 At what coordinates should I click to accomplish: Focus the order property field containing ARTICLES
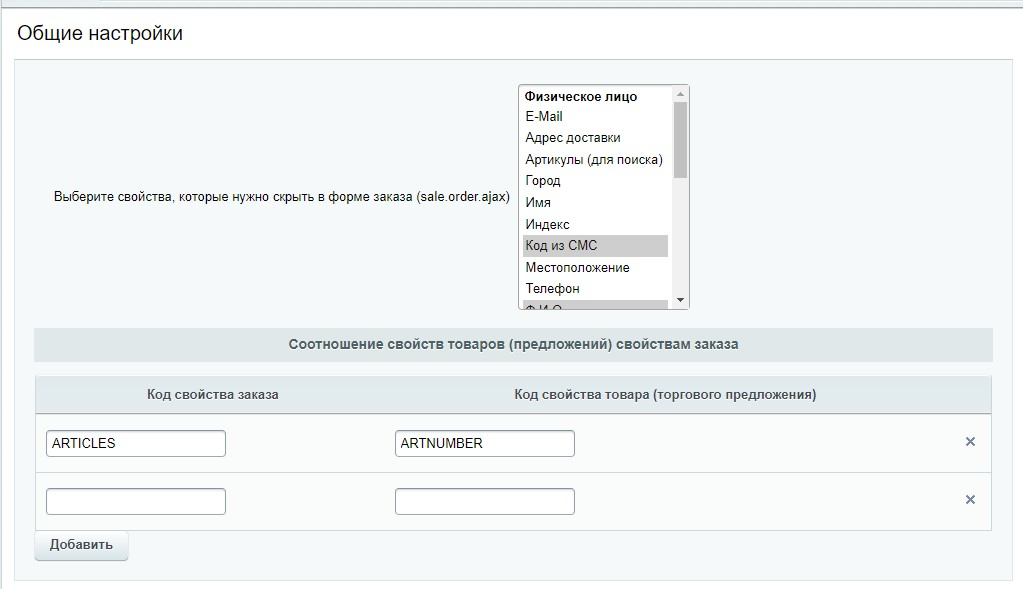coord(136,443)
